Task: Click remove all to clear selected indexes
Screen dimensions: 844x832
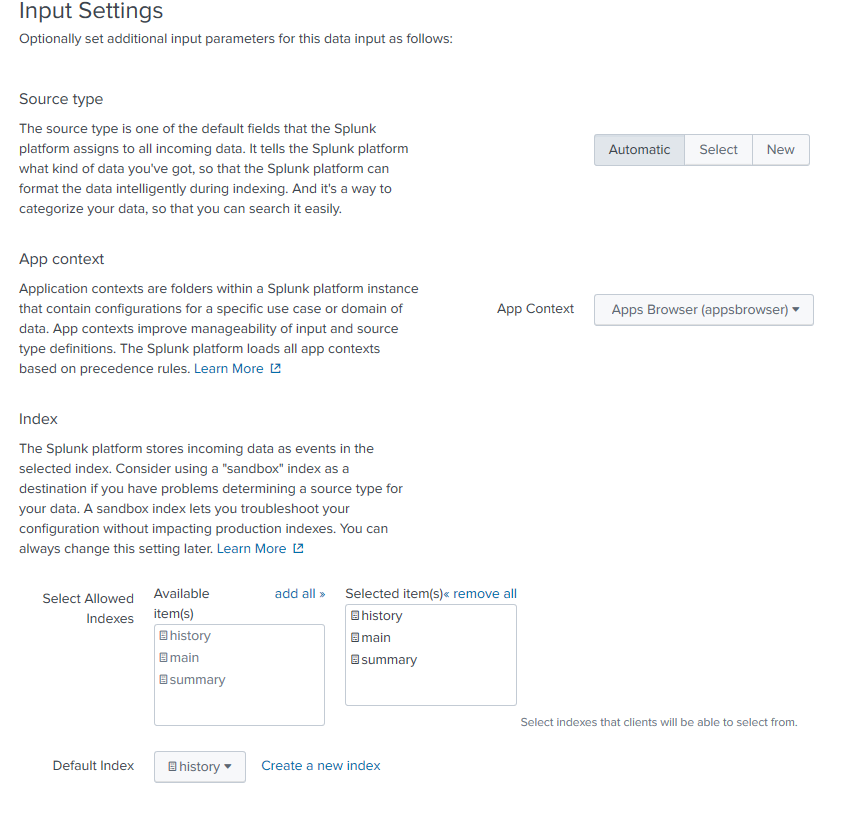Action: [480, 594]
